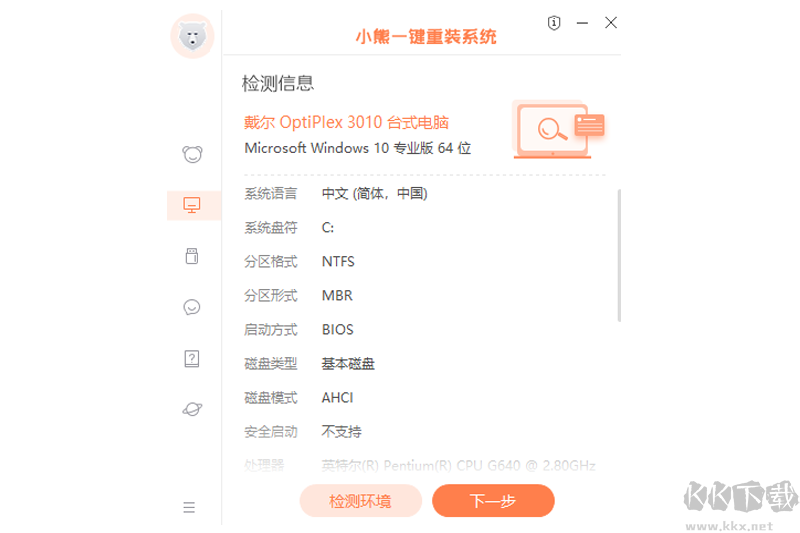Screen dimensions: 800x533
Task: Click the planet sidebar icon
Action: coord(192,408)
